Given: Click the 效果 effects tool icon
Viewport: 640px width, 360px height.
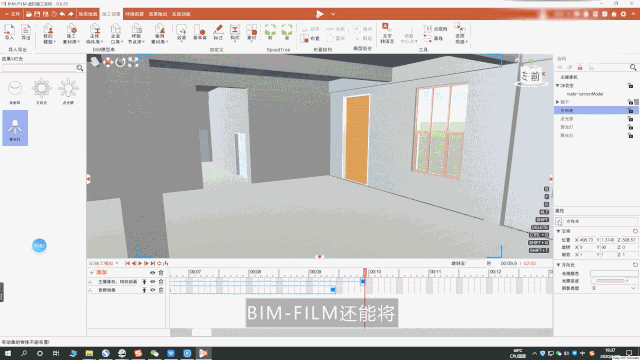Looking at the screenshot, I should [181, 32].
